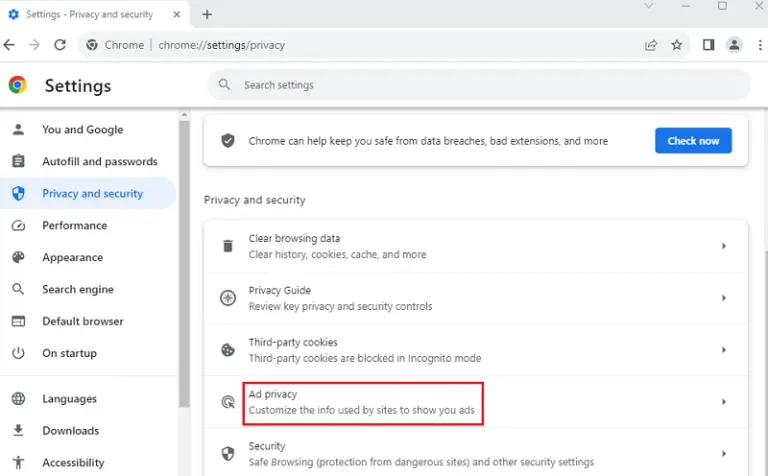
Task: Click the tab search chevron in title bar
Action: (648, 6)
